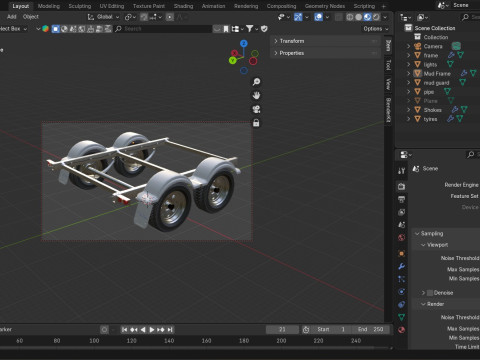Image resolution: width=480 pixels, height=360 pixels.
Task: Toggle lock camera to view padlock
Action: [256, 123]
